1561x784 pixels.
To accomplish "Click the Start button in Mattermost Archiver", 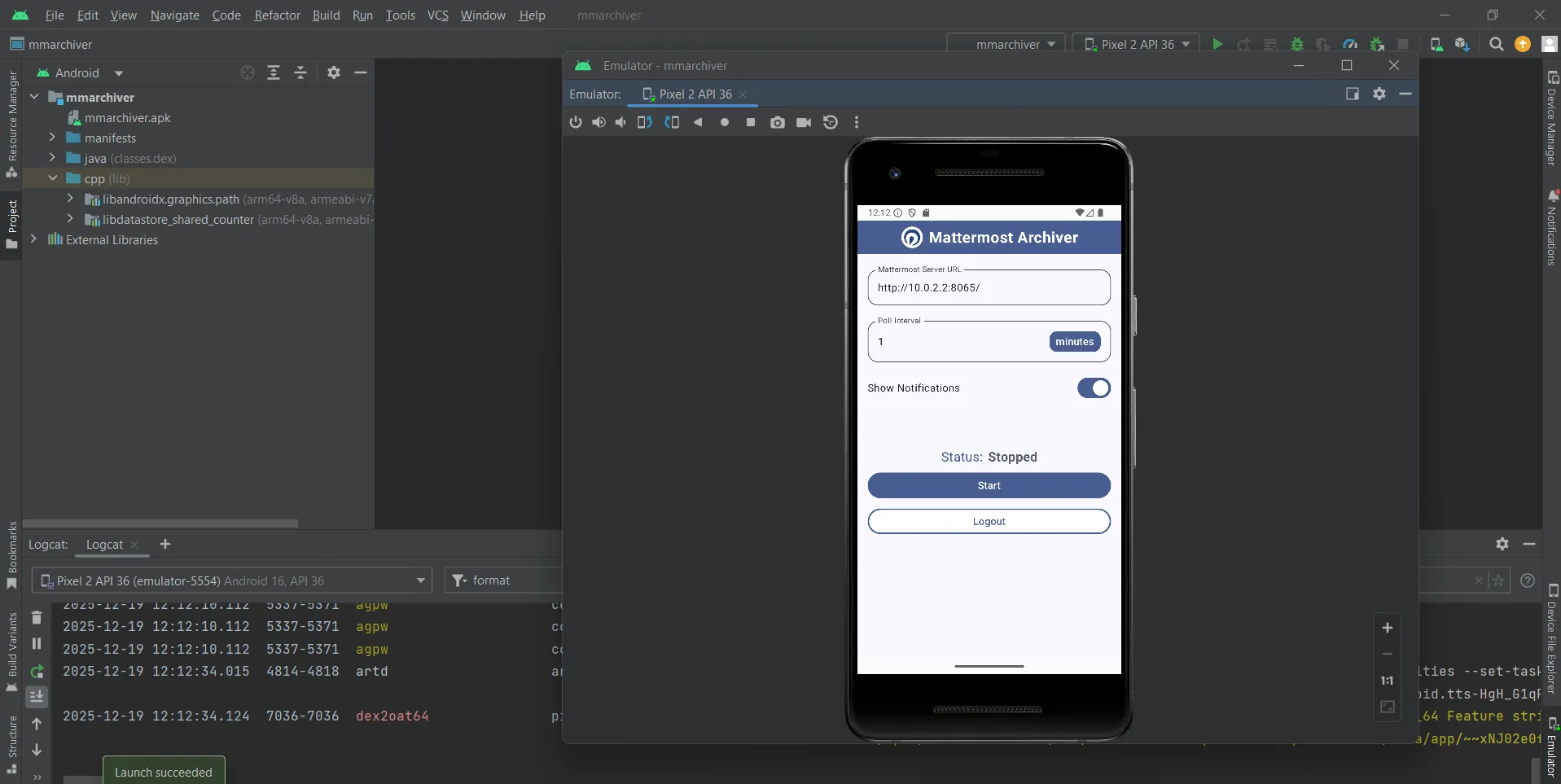I will click(x=989, y=485).
